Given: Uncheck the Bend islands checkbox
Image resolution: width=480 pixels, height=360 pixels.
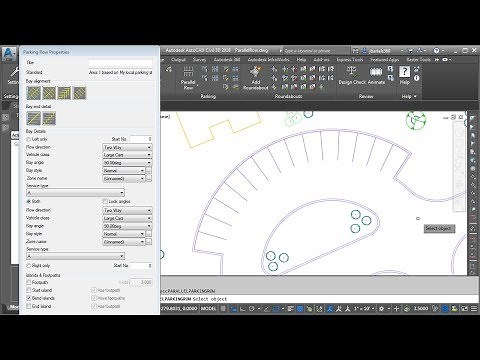Looking at the screenshot, I should pyautogui.click(x=29, y=298).
